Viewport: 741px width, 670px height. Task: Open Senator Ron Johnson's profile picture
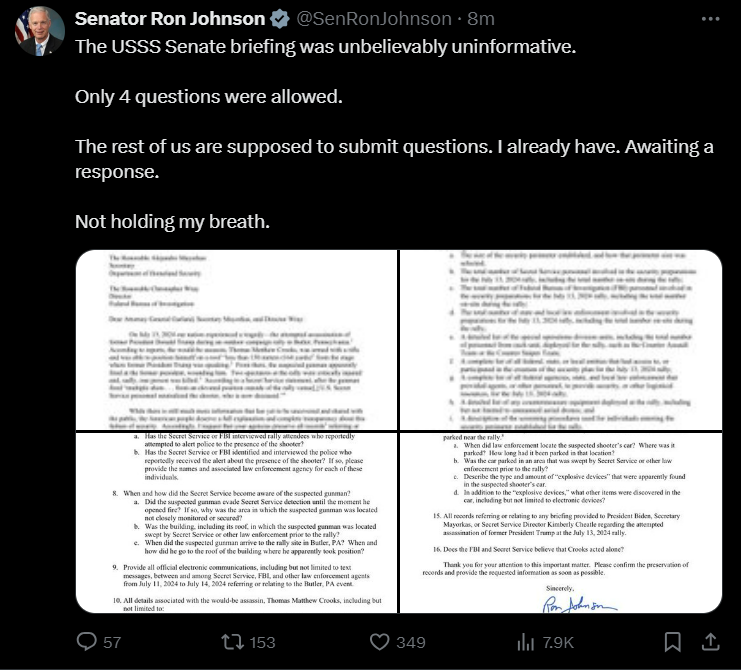(x=40, y=31)
